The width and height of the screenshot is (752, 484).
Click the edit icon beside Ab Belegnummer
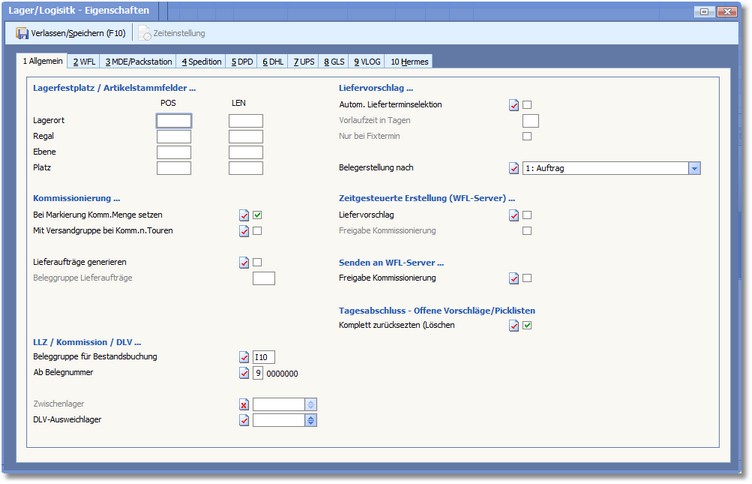243,373
